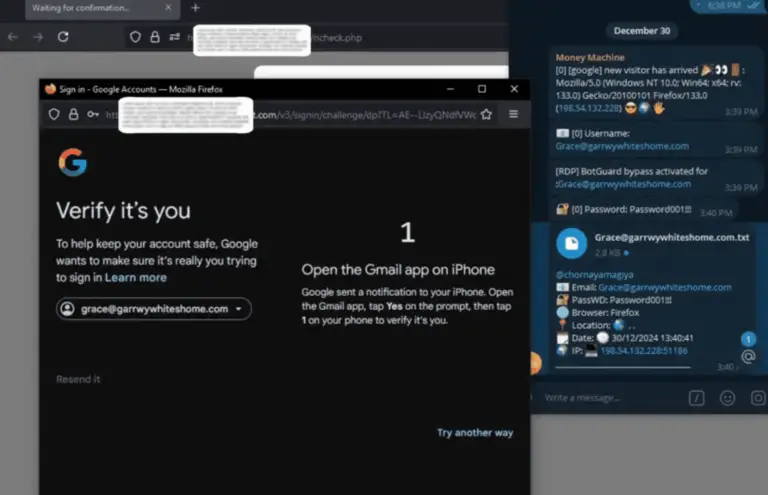
Task: Open the shield tracking protection icon in background browser
Action: pos(135,37)
